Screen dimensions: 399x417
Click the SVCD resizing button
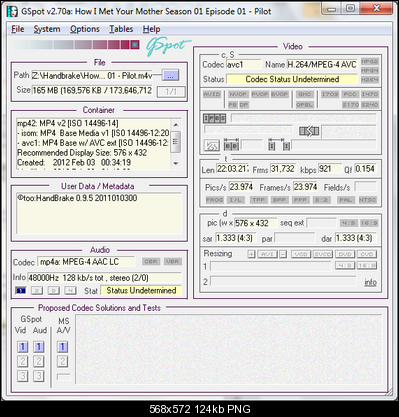(323, 254)
